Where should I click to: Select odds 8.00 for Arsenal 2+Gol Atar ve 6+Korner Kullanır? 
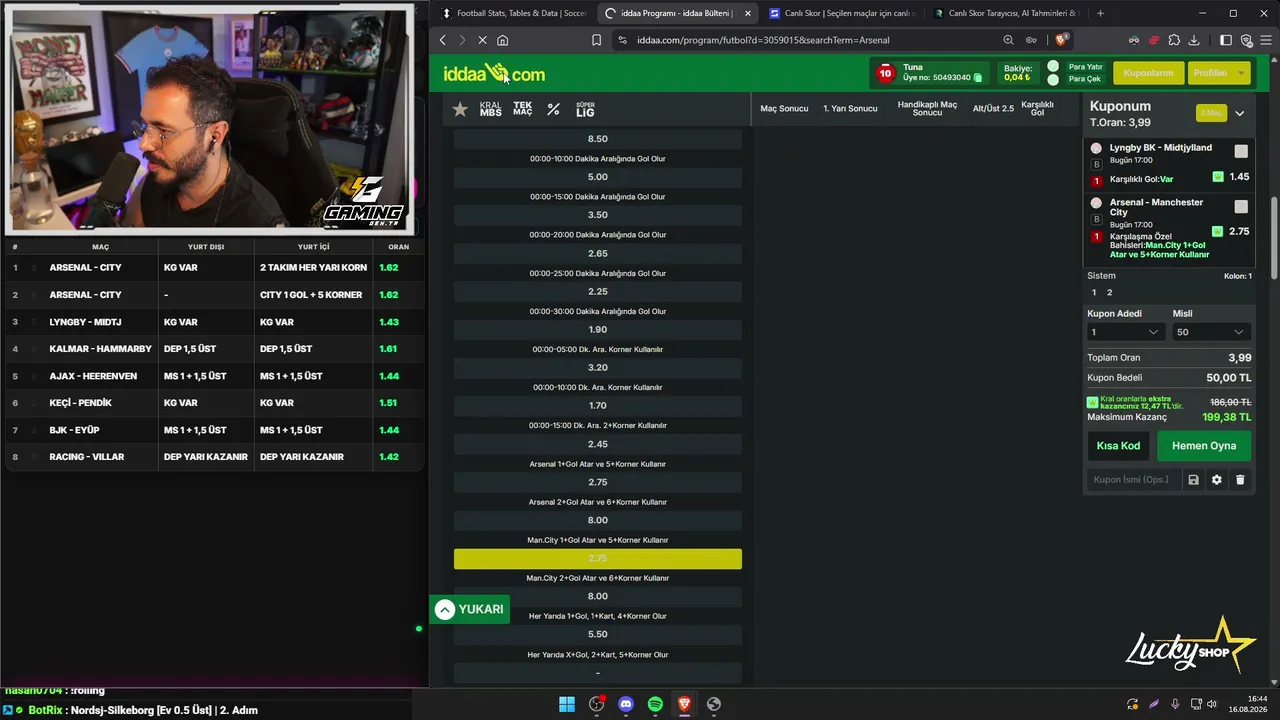[x=598, y=520]
